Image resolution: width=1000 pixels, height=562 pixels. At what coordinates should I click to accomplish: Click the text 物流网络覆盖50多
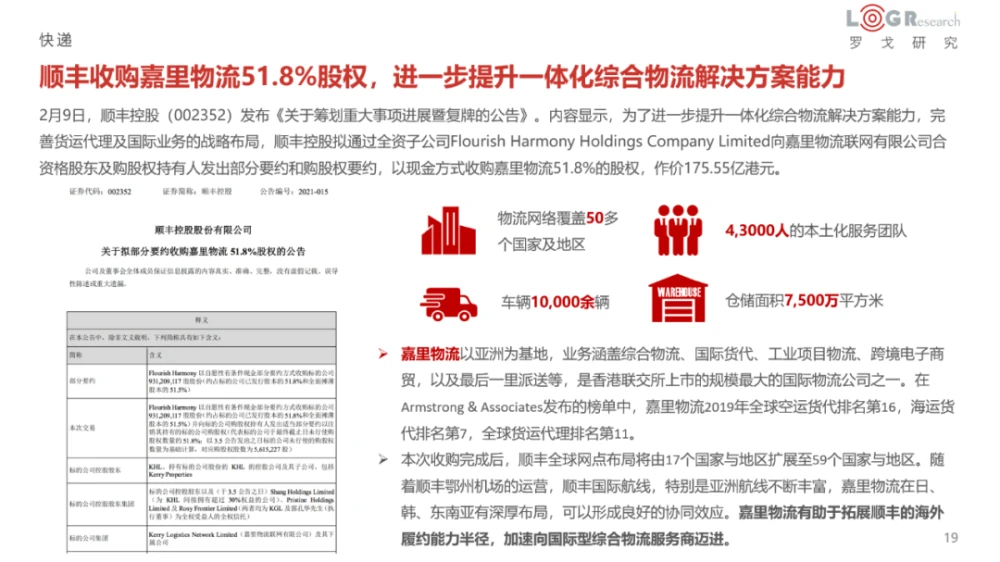(x=558, y=218)
